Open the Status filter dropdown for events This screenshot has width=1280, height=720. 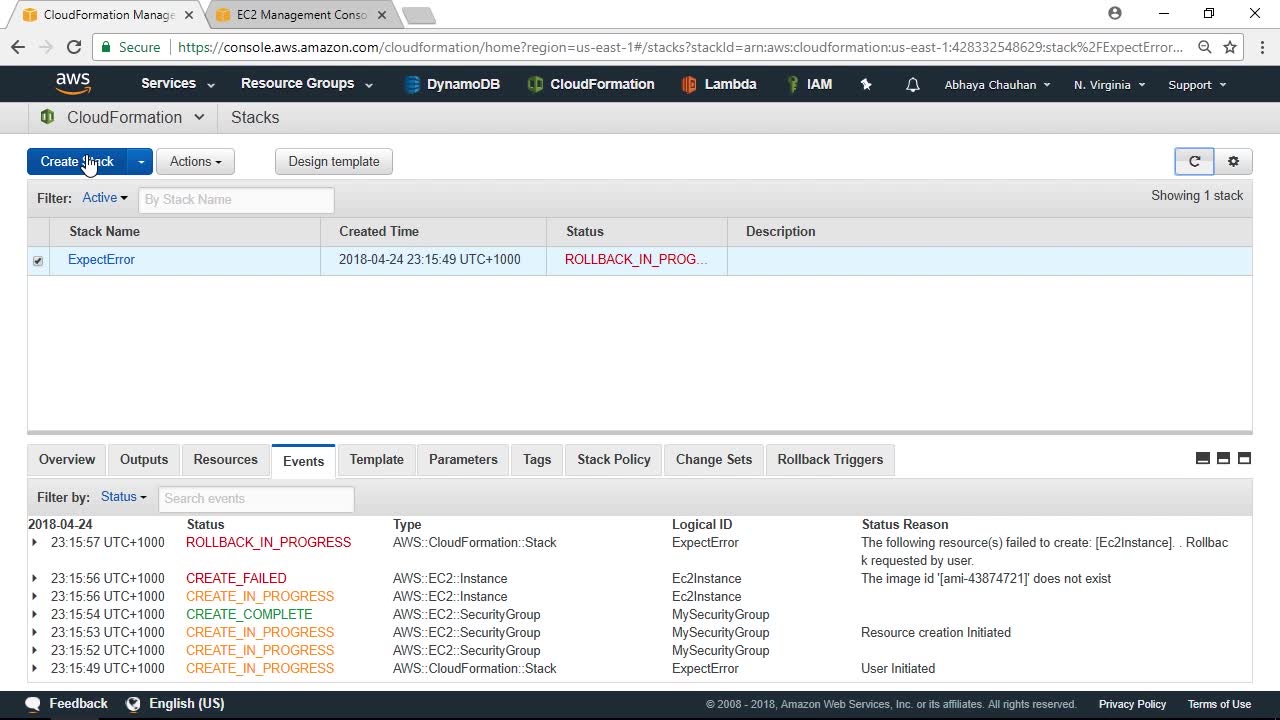coord(124,497)
